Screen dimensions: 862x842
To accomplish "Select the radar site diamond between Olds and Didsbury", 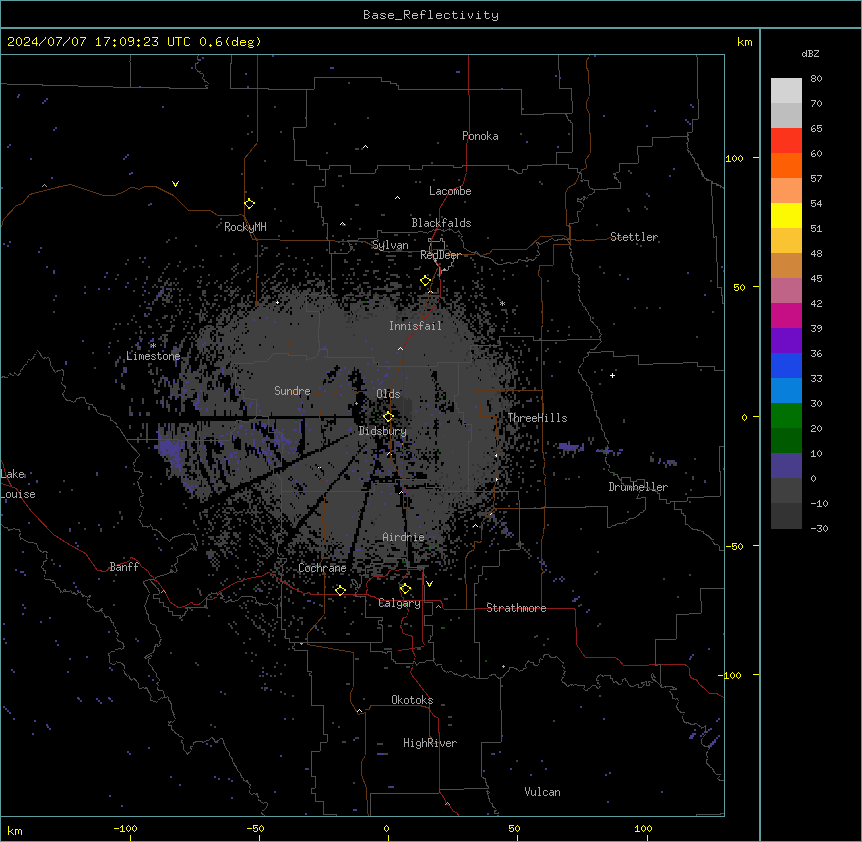I will pos(389,417).
